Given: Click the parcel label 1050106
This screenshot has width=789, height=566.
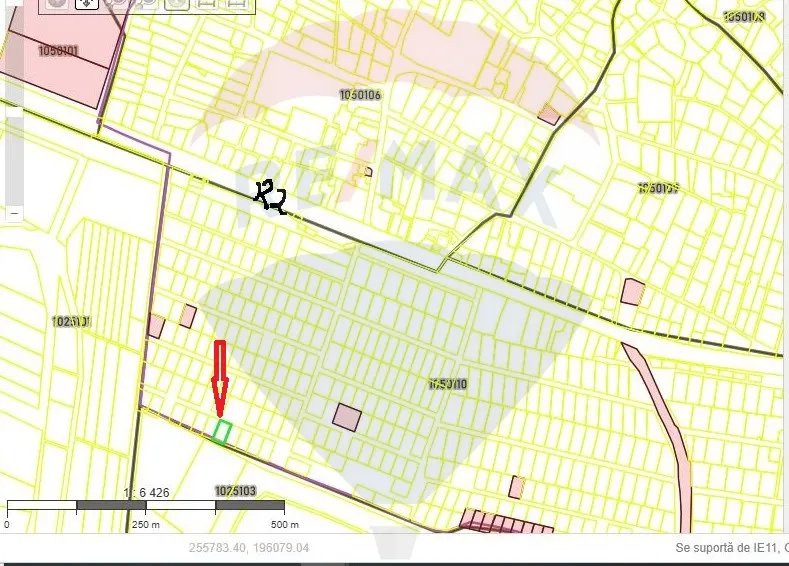Looking at the screenshot, I should (360, 95).
